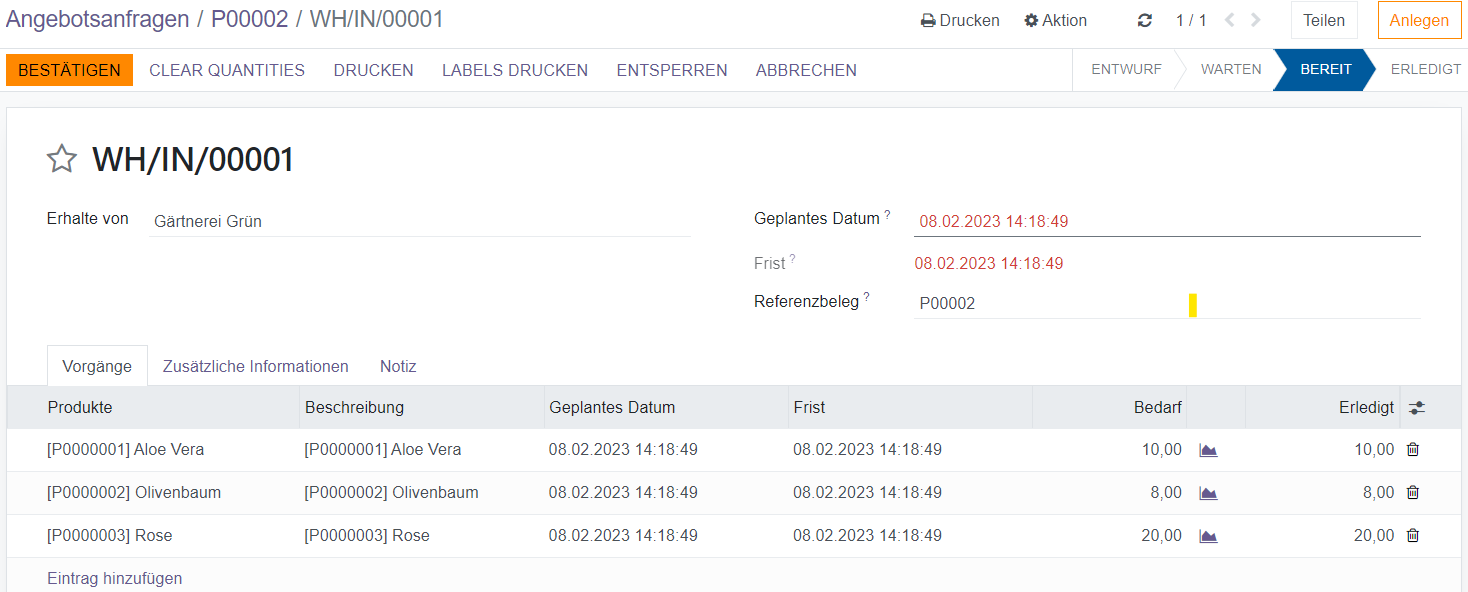Open the Aktion gear menu

point(1055,20)
